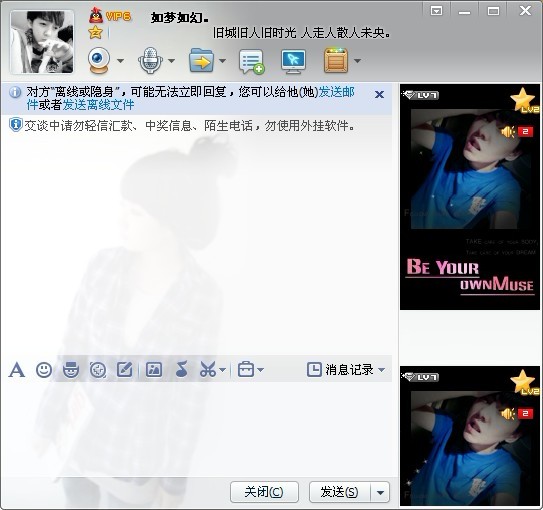Open the emoji smiley picker
Image resolution: width=543 pixels, height=510 pixels.
point(44,370)
